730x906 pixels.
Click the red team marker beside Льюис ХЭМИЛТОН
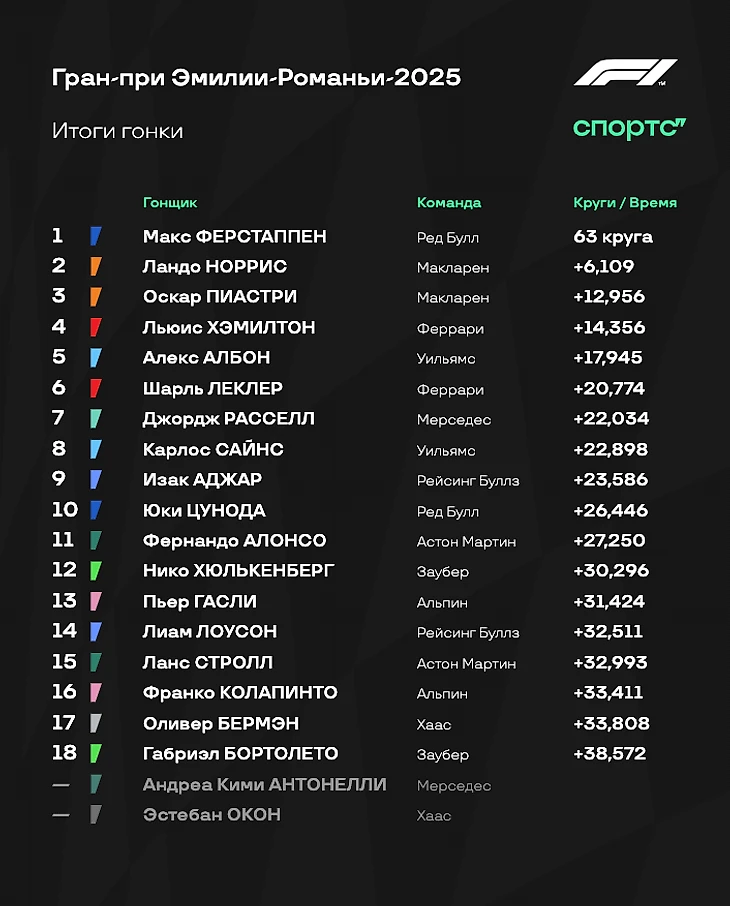click(x=96, y=328)
